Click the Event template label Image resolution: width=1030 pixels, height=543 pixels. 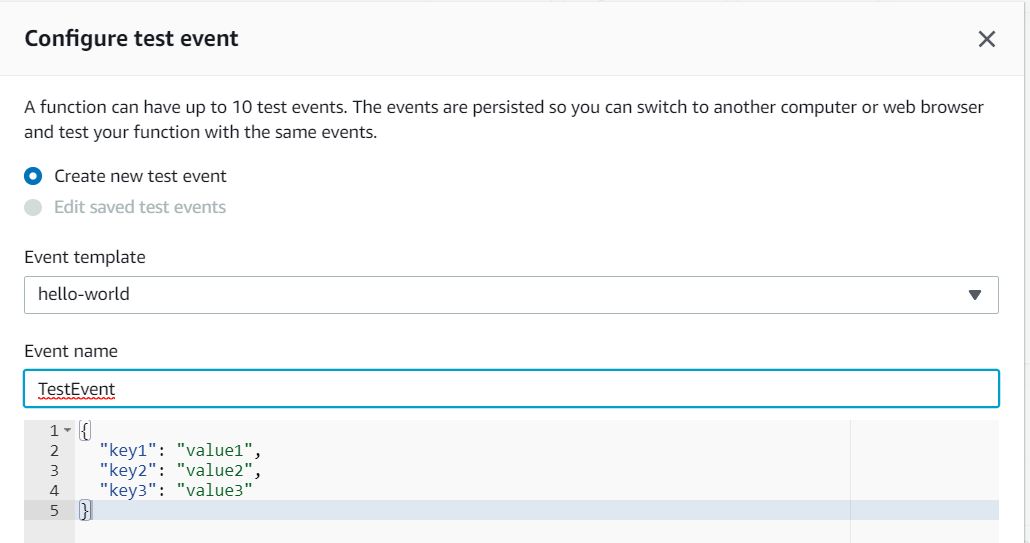(x=85, y=257)
